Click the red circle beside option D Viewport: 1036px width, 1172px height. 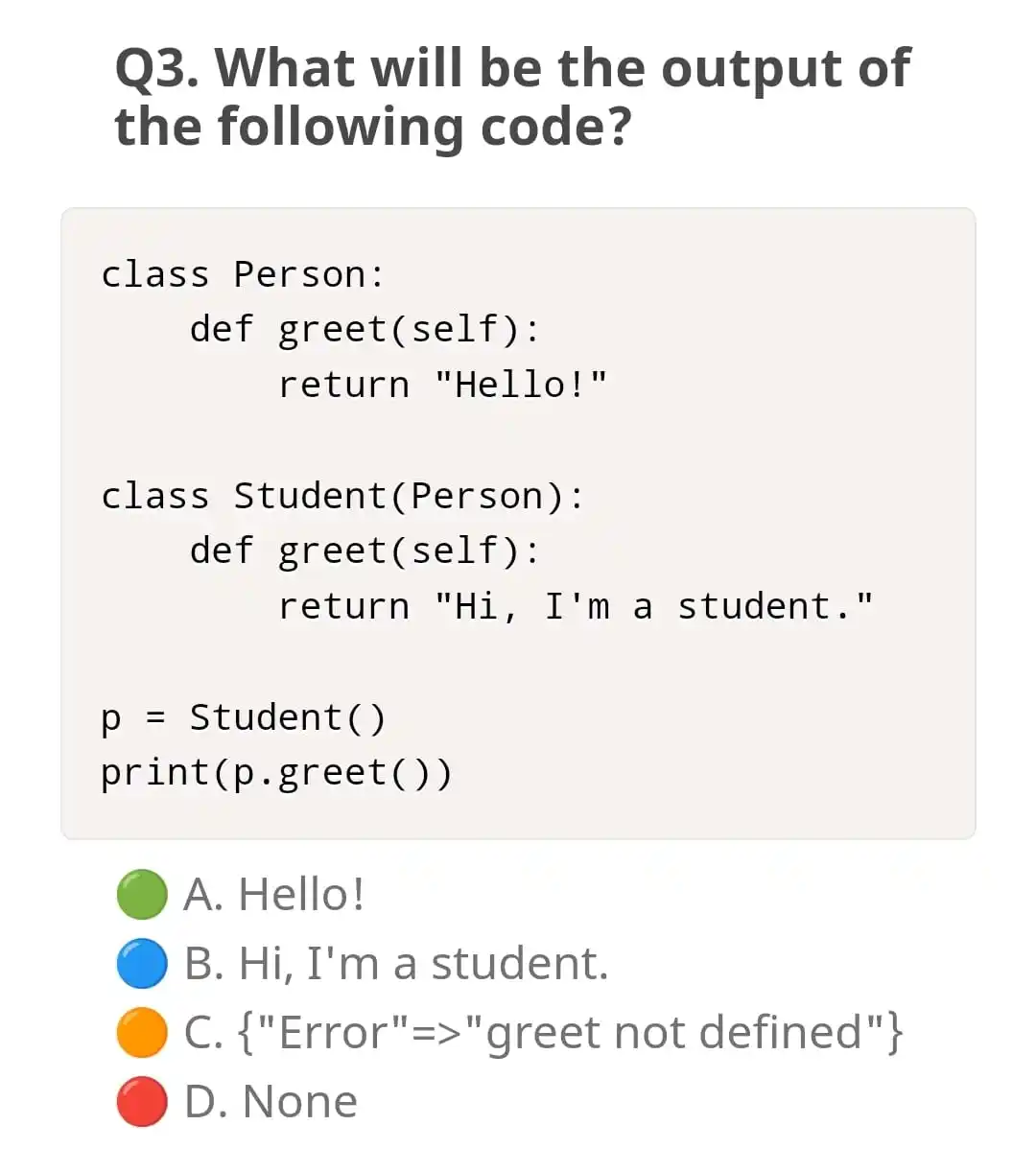142,1102
